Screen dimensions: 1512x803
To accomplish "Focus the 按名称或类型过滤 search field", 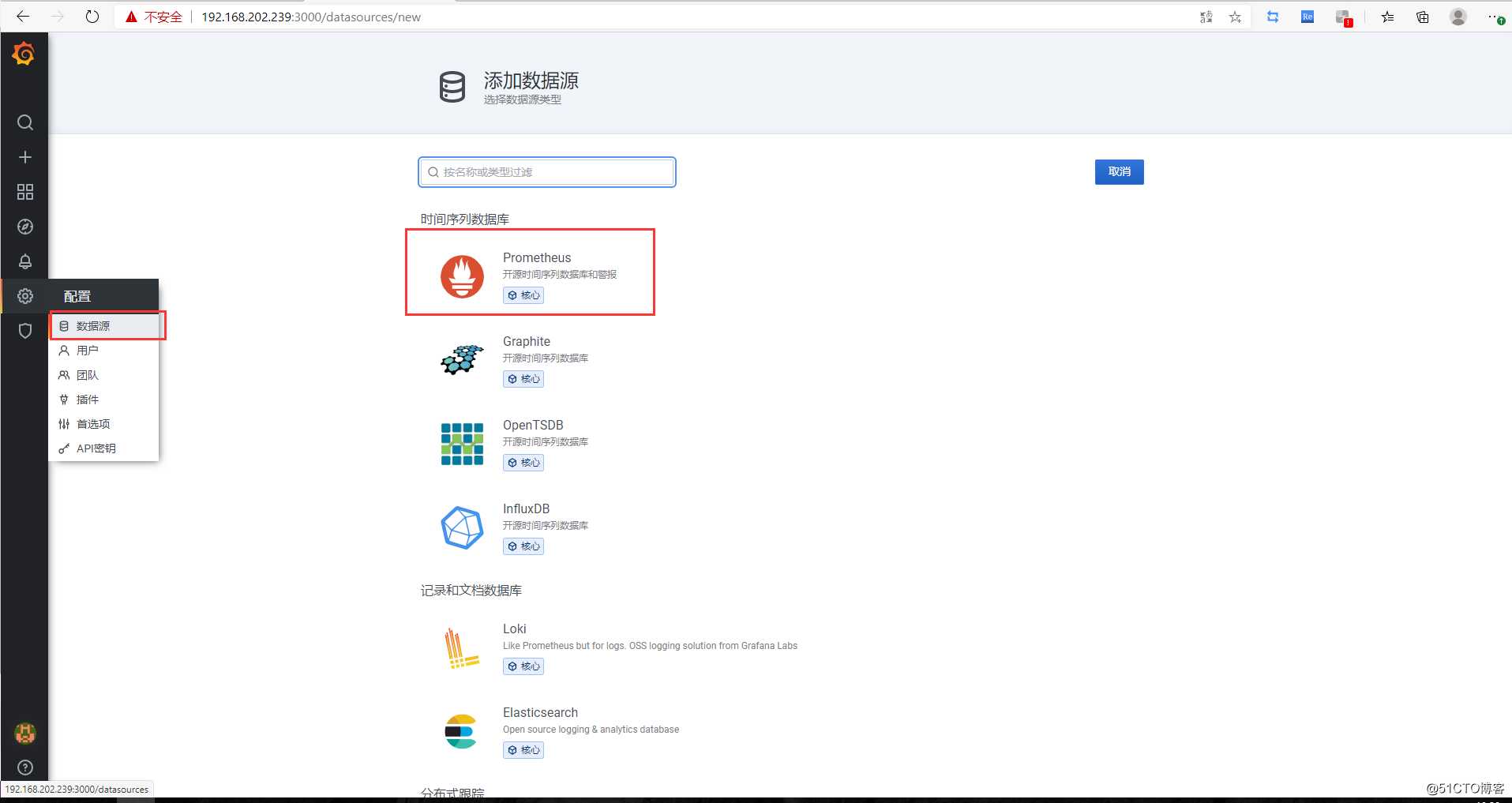I will click(547, 172).
